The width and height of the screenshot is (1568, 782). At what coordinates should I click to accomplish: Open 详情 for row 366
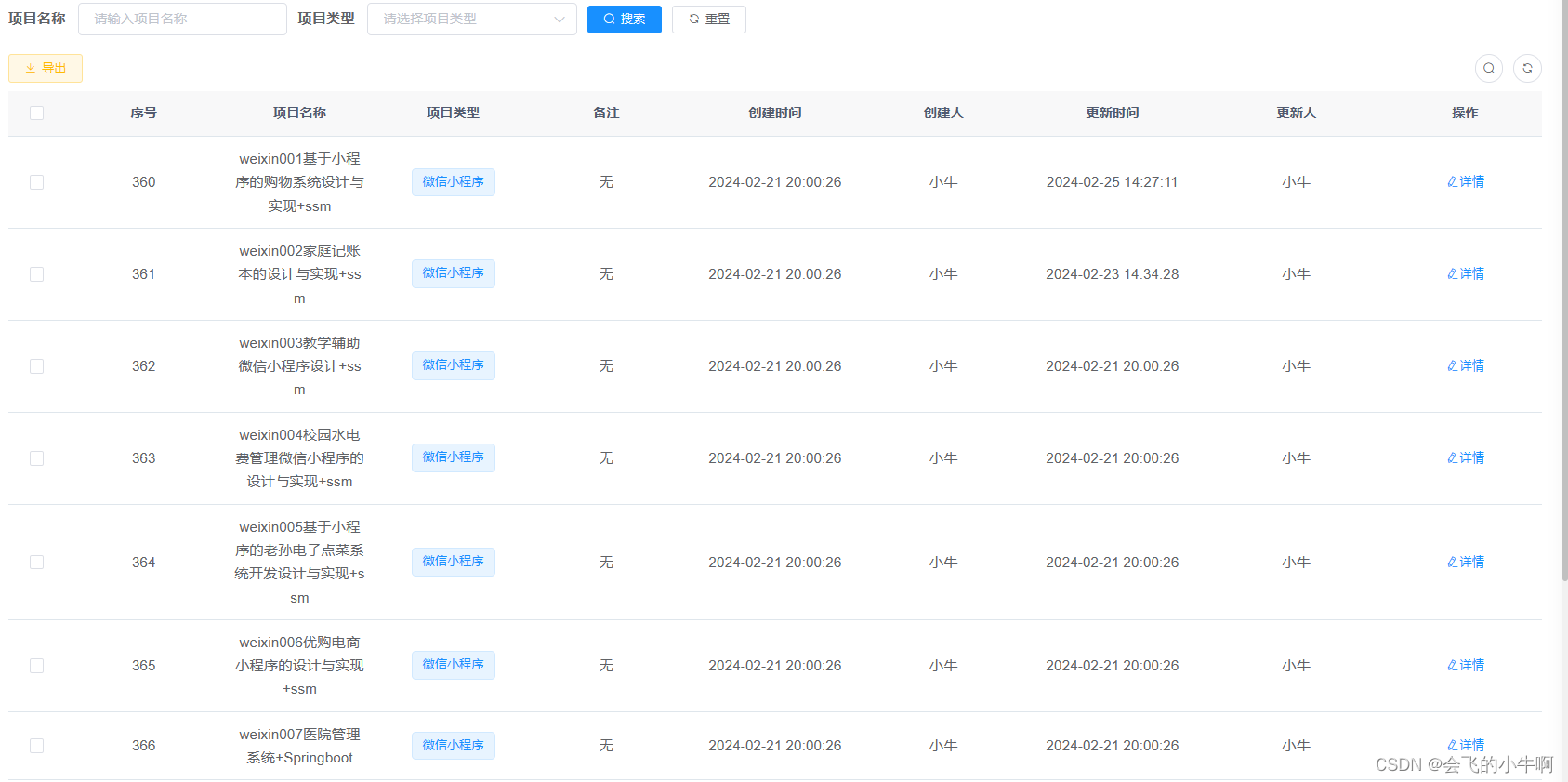tap(1466, 746)
